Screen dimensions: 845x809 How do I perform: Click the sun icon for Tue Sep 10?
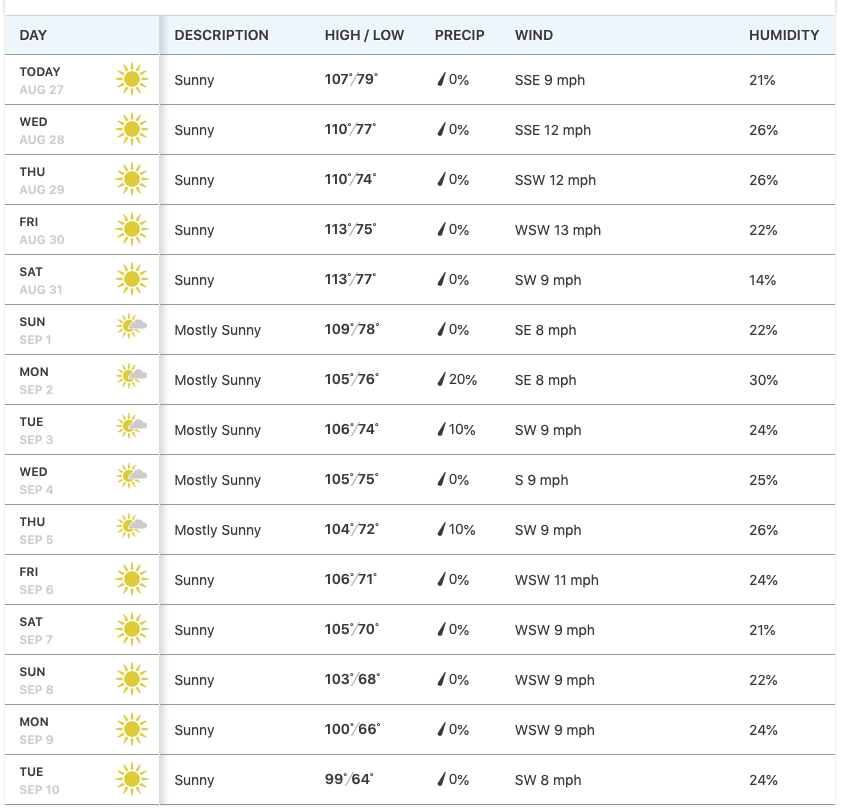[x=131, y=779]
